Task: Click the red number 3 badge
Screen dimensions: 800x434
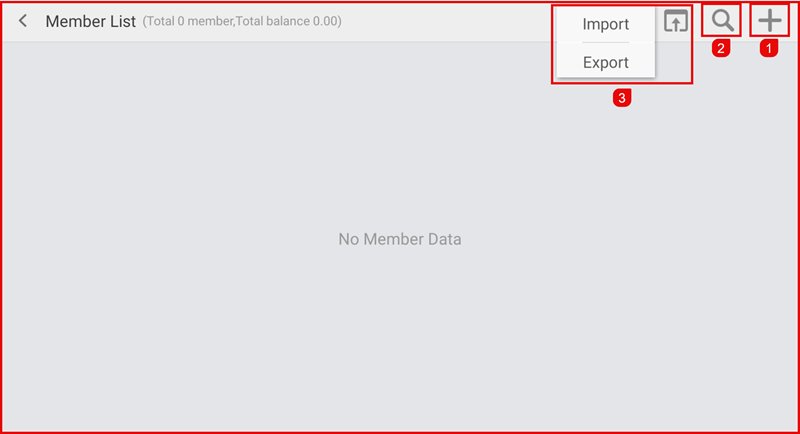Action: [x=622, y=98]
